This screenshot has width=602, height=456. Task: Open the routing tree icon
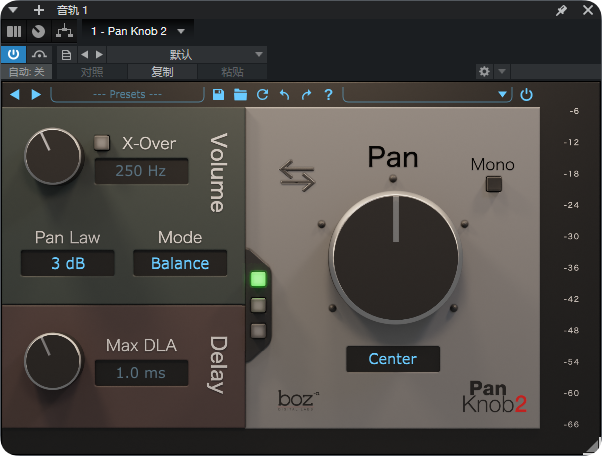tap(64, 31)
